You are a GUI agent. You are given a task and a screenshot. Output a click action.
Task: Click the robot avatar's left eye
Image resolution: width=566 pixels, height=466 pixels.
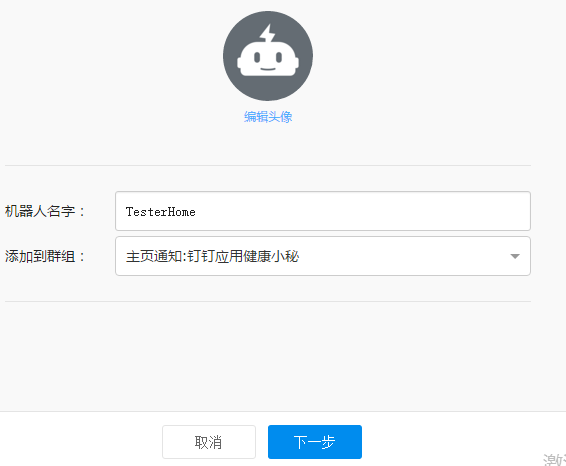click(257, 57)
